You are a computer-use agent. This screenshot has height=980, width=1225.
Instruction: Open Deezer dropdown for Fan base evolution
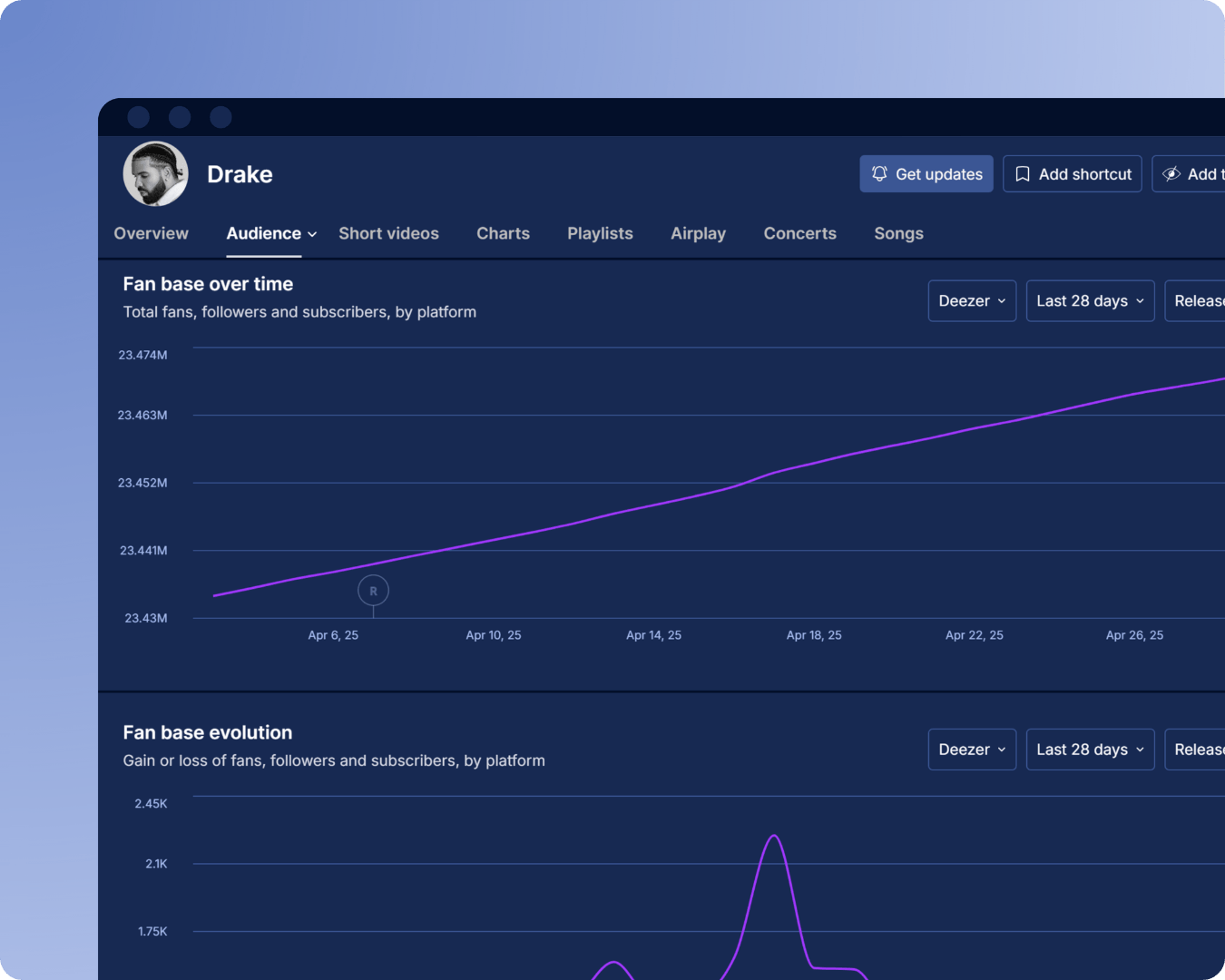point(972,750)
